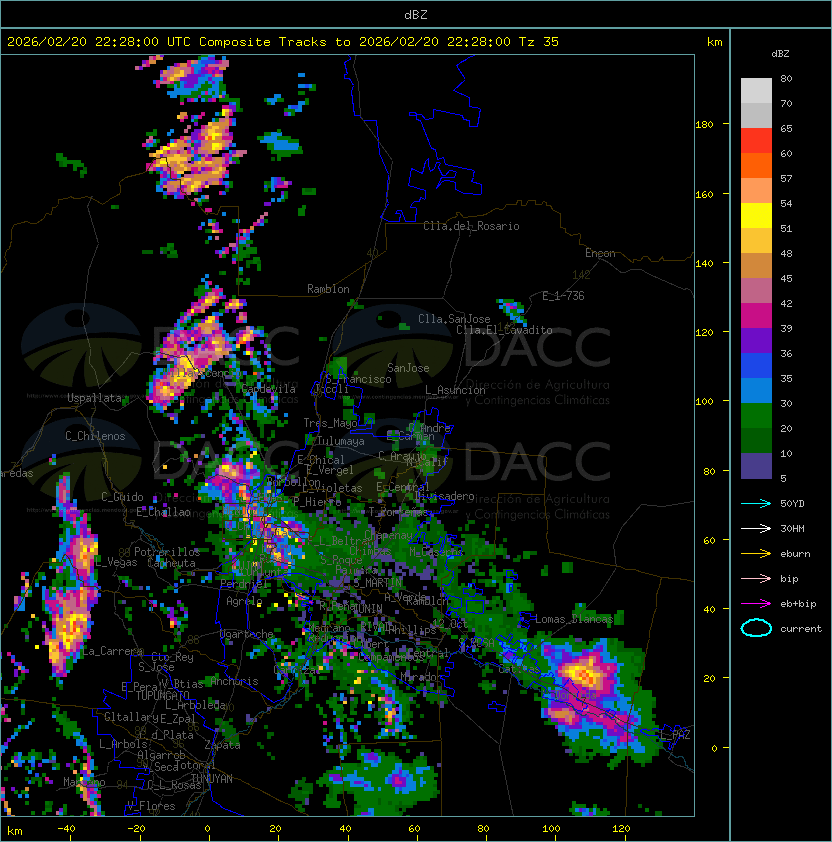Select the light blue swatch between 35 and 30
The height and width of the screenshot is (842, 832).
click(x=756, y=390)
